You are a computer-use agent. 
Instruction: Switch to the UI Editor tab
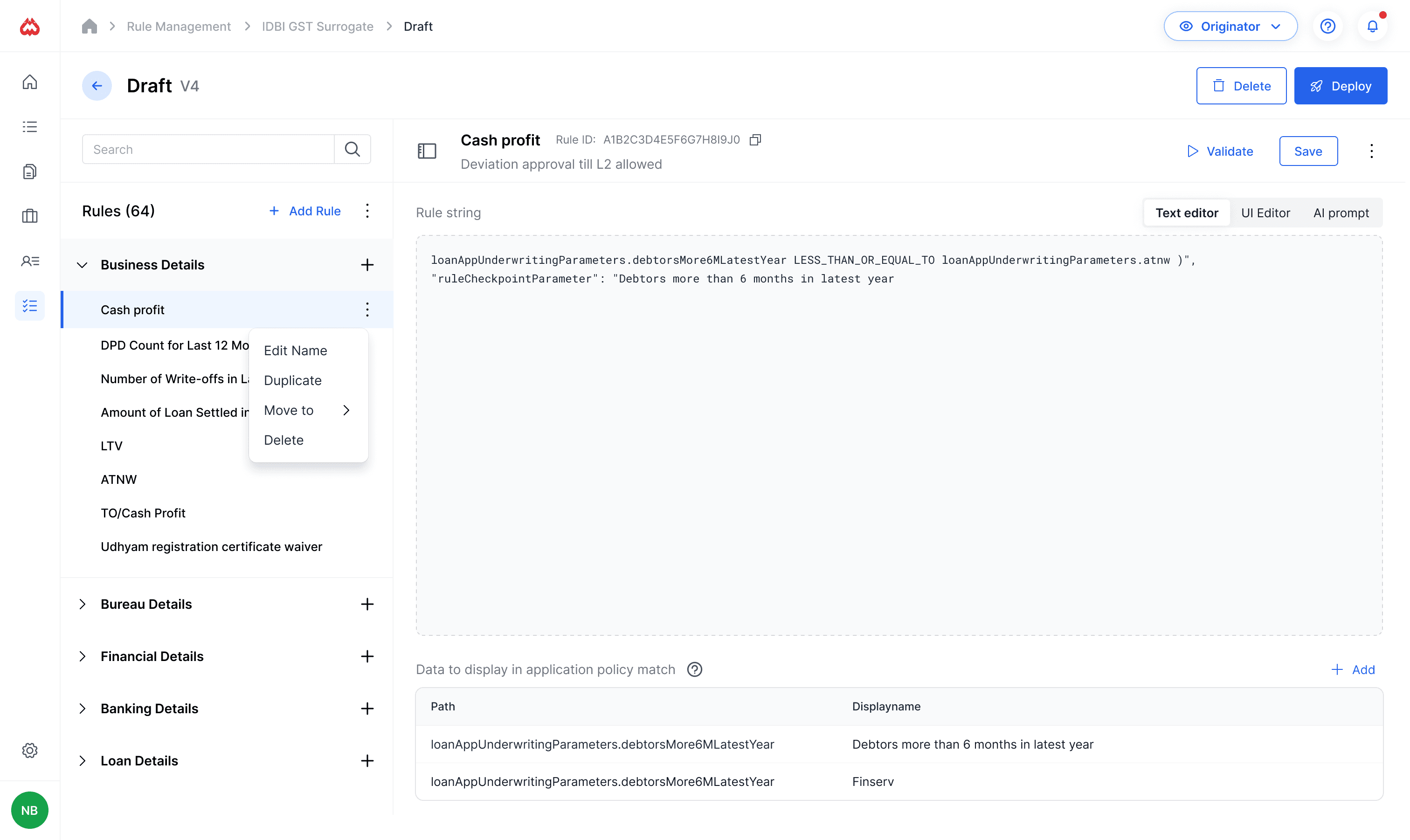(1265, 213)
